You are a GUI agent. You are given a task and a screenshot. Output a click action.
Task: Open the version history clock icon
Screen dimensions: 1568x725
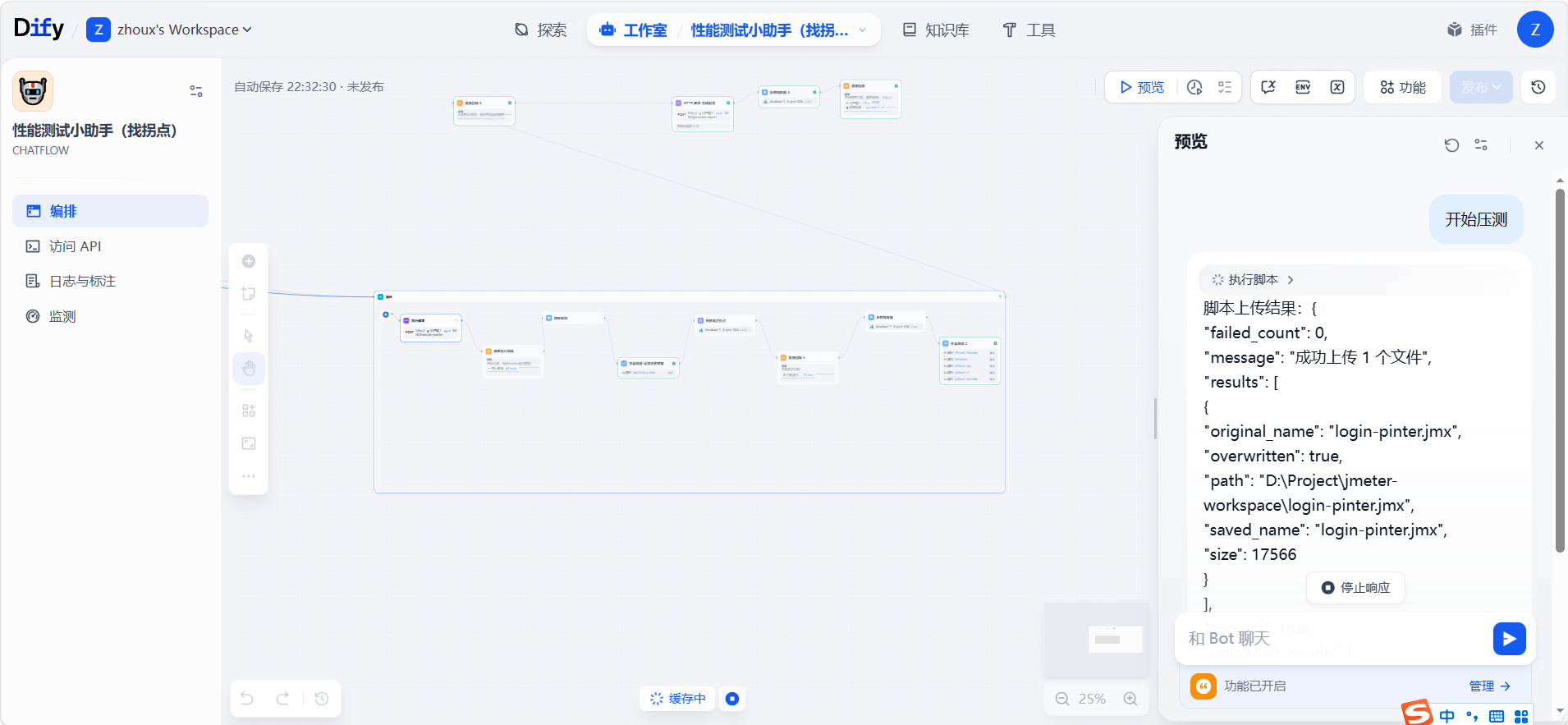[x=1538, y=87]
